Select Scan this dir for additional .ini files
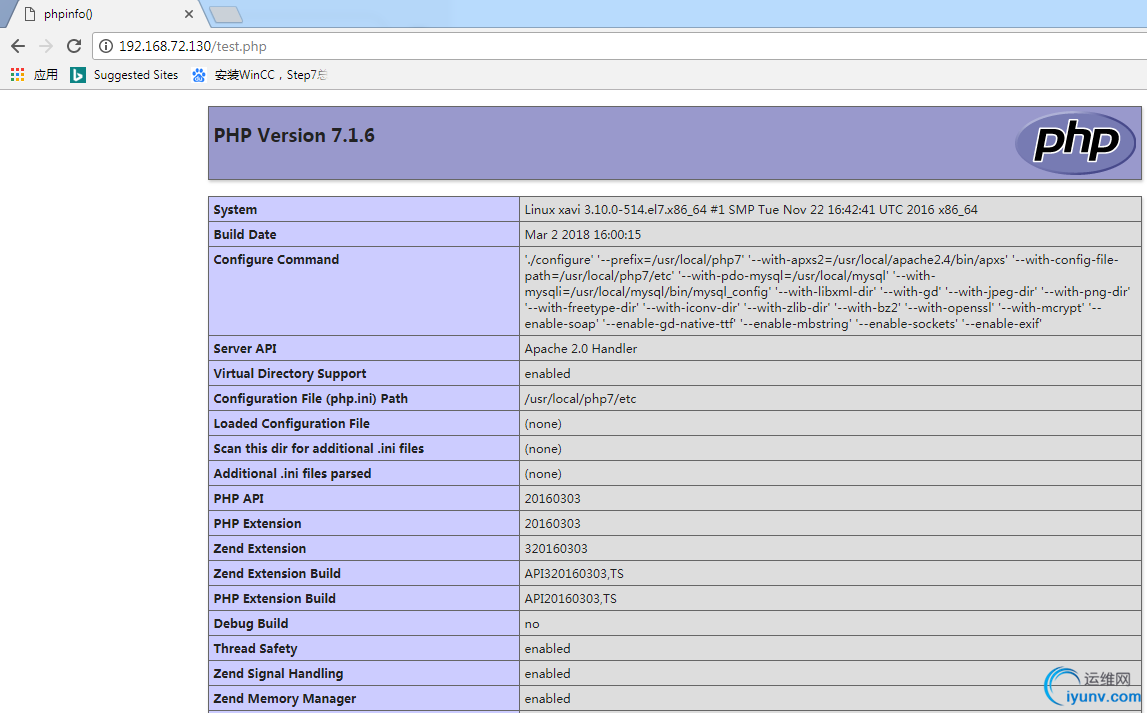 tap(318, 448)
